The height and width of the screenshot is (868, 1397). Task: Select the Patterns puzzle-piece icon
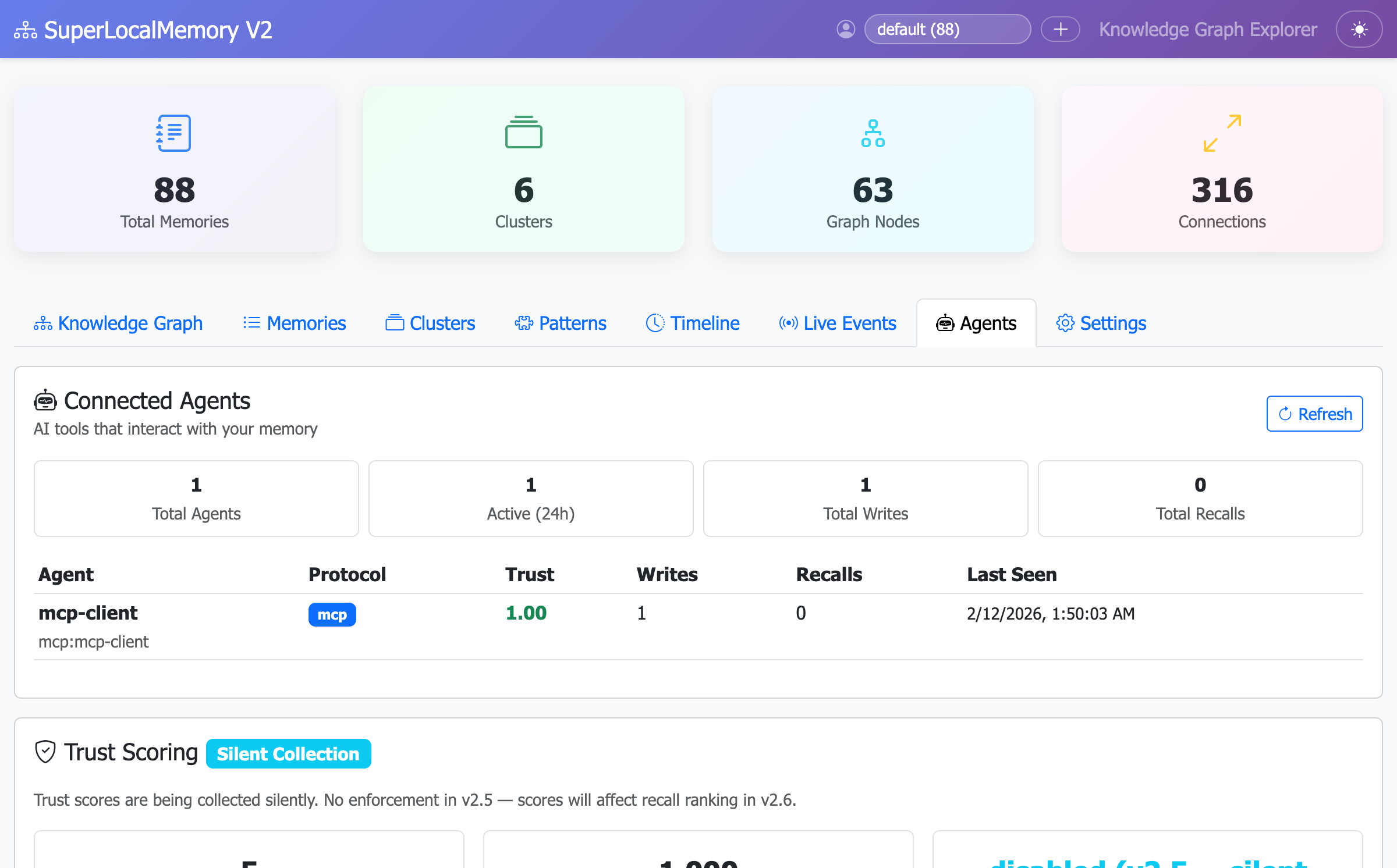523,323
